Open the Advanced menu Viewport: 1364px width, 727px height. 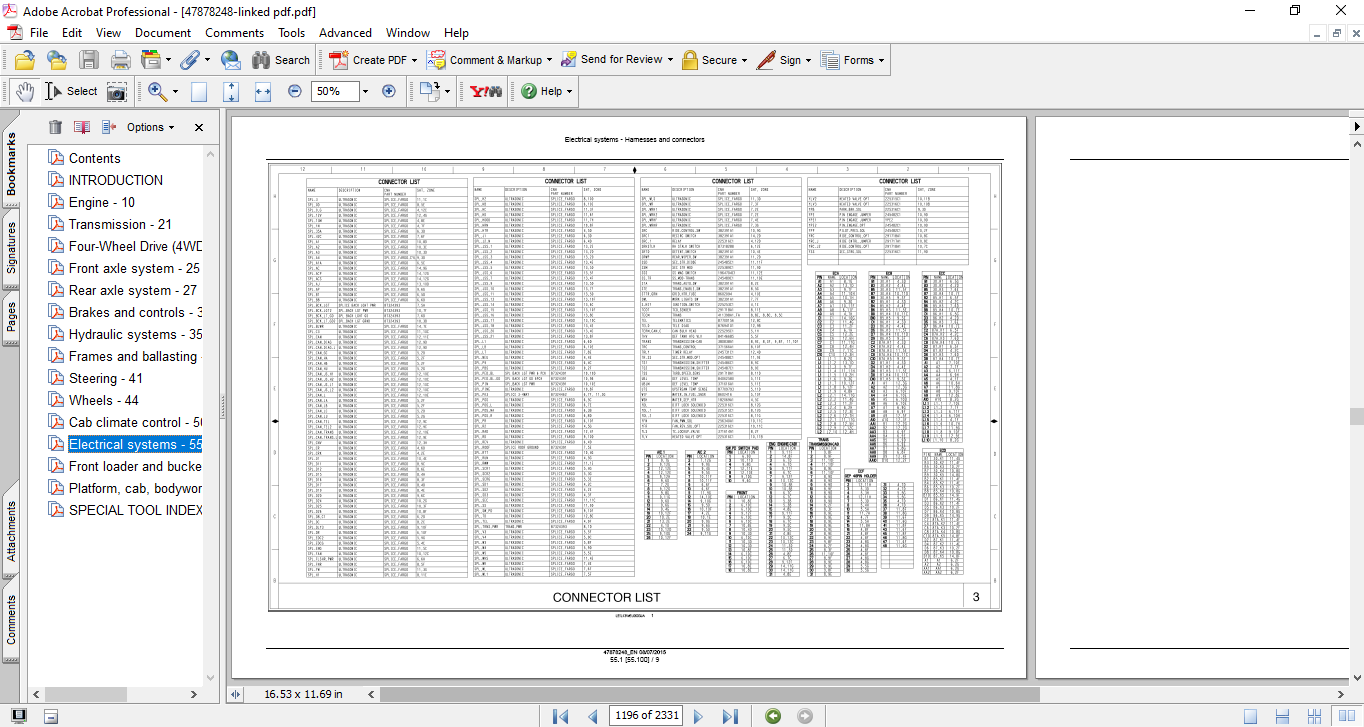pos(345,33)
